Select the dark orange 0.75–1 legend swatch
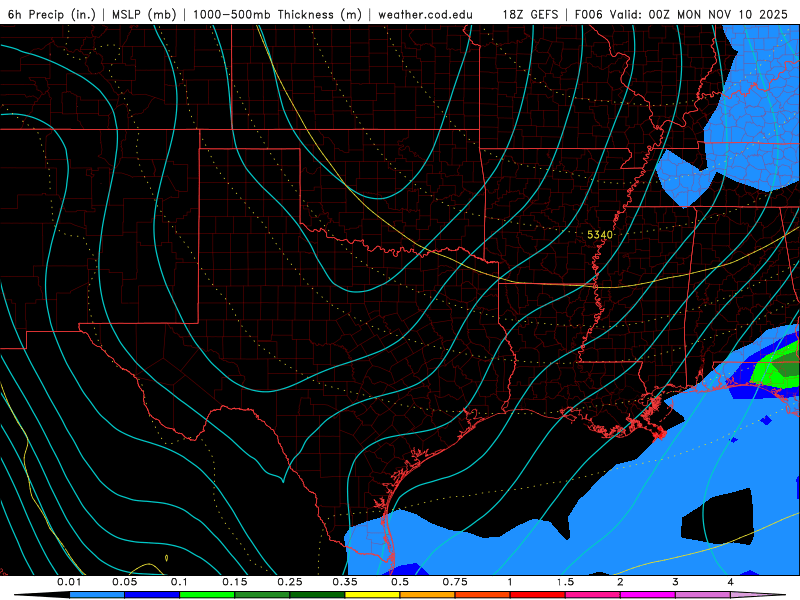Screen dimensions: 800x600 [483, 595]
